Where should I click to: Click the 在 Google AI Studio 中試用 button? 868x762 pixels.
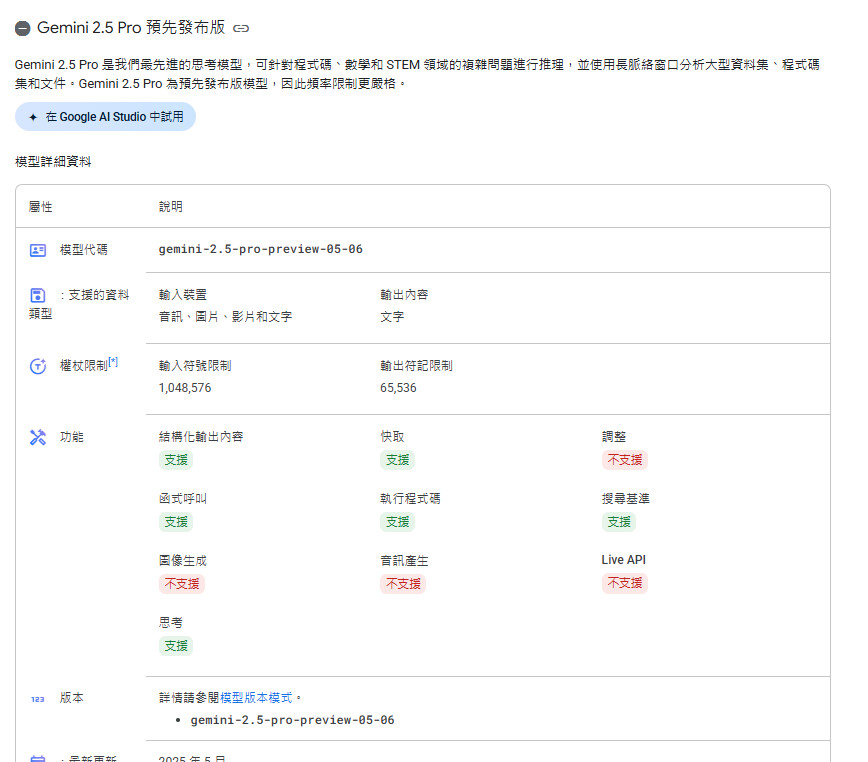[105, 117]
